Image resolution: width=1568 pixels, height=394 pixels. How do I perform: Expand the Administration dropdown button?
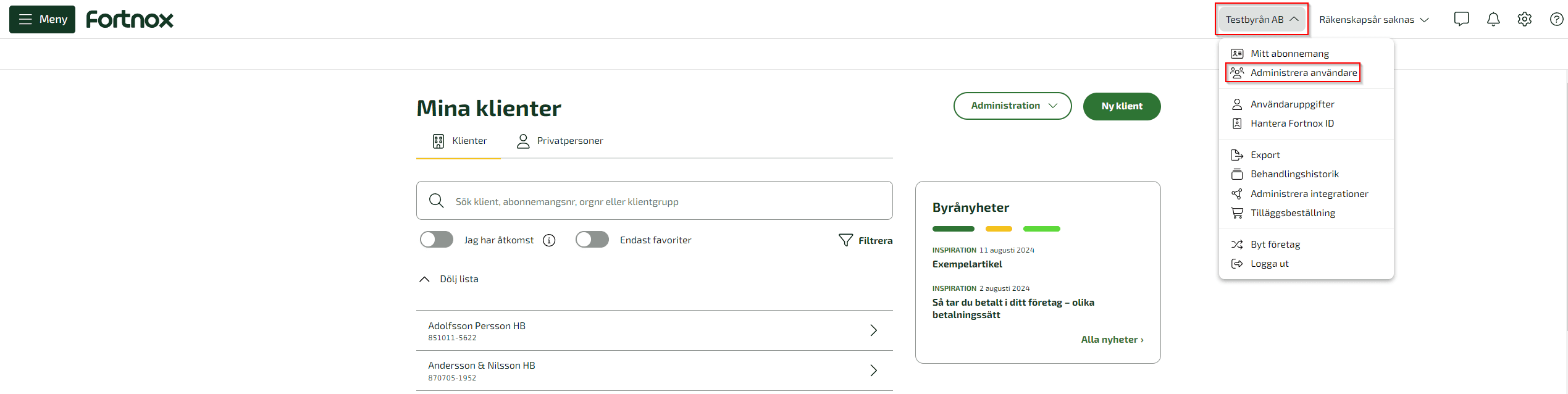(1013, 106)
